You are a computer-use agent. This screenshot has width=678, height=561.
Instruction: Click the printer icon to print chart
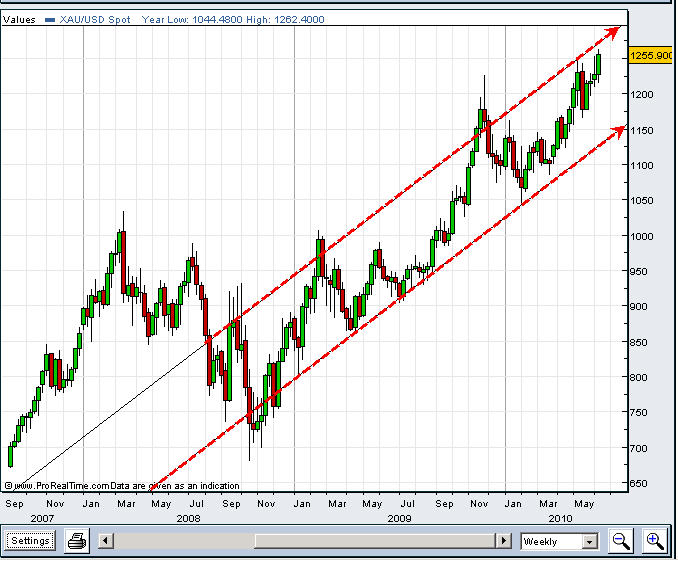pyautogui.click(x=77, y=541)
